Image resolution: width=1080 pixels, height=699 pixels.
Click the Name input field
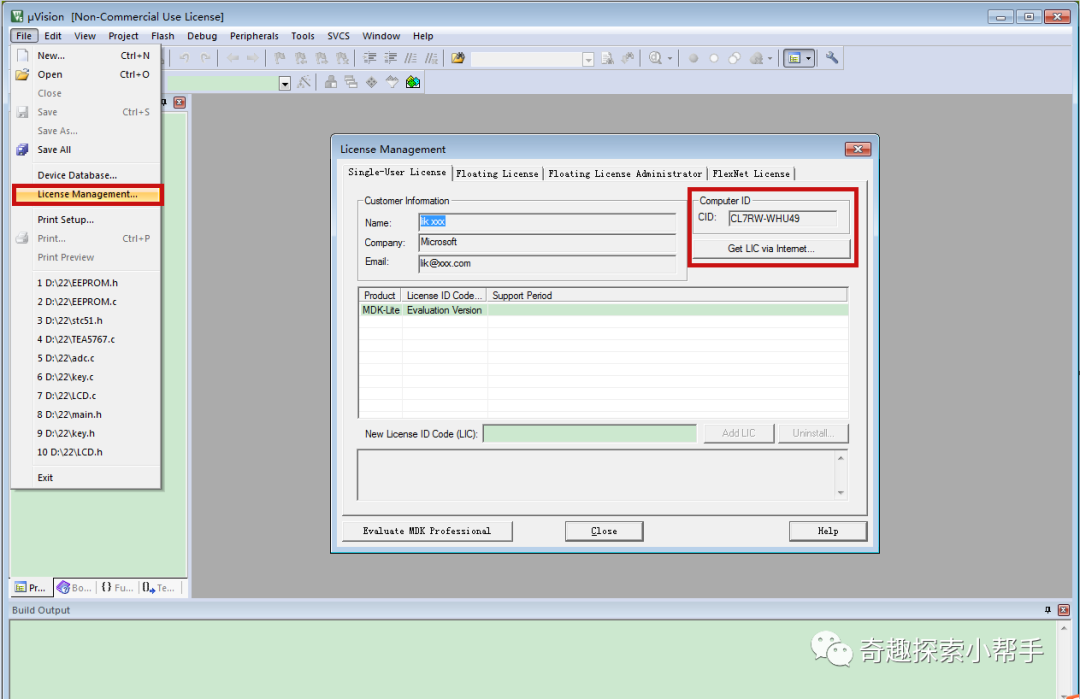pyautogui.click(x=547, y=222)
